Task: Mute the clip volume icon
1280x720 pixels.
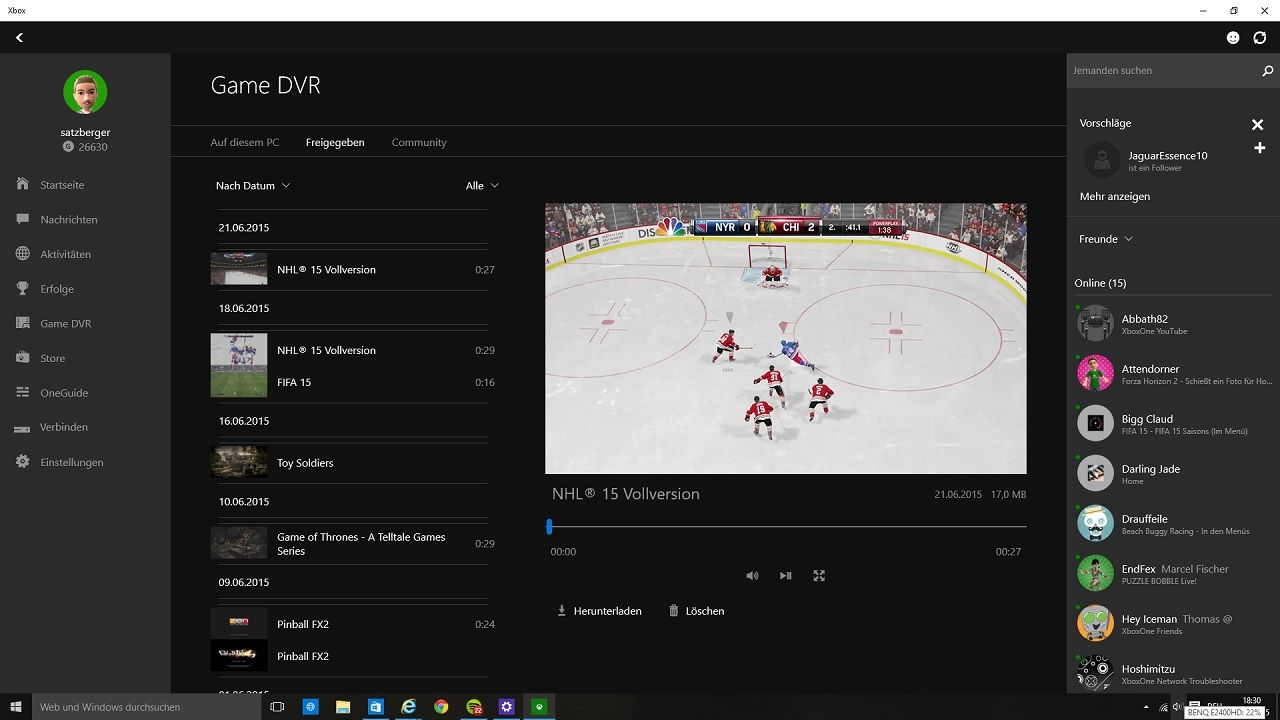Action: pyautogui.click(x=752, y=576)
